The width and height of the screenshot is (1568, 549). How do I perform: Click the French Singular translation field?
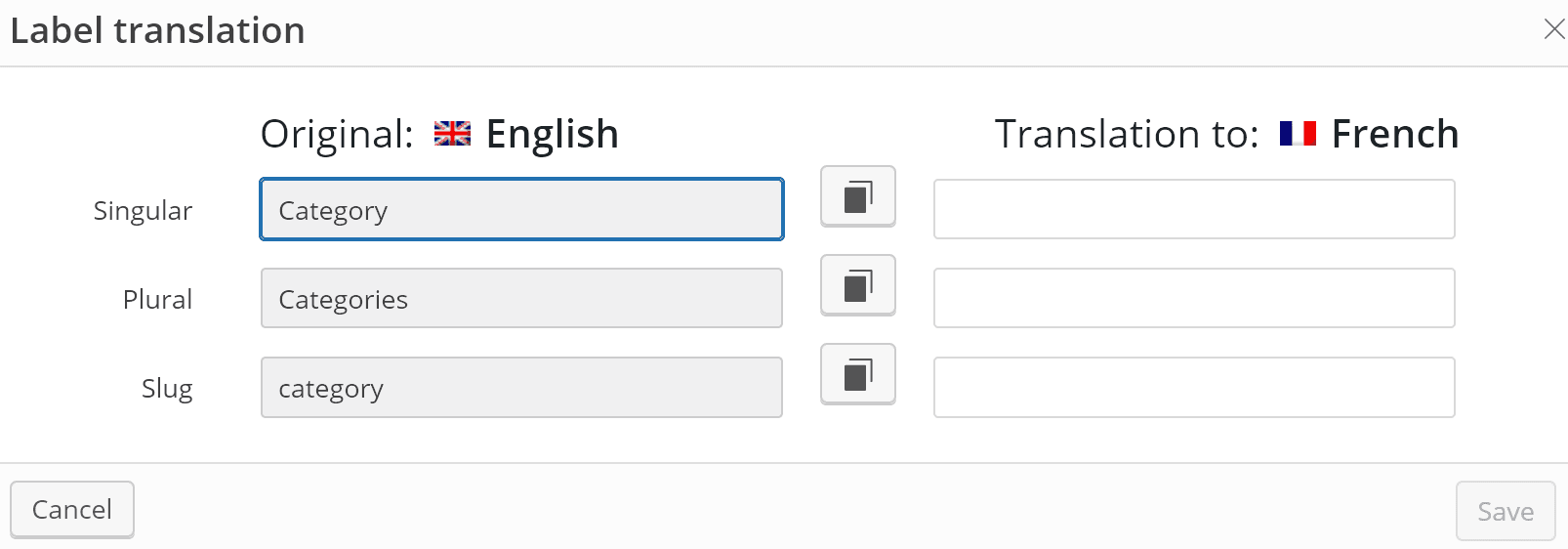pos(1193,209)
